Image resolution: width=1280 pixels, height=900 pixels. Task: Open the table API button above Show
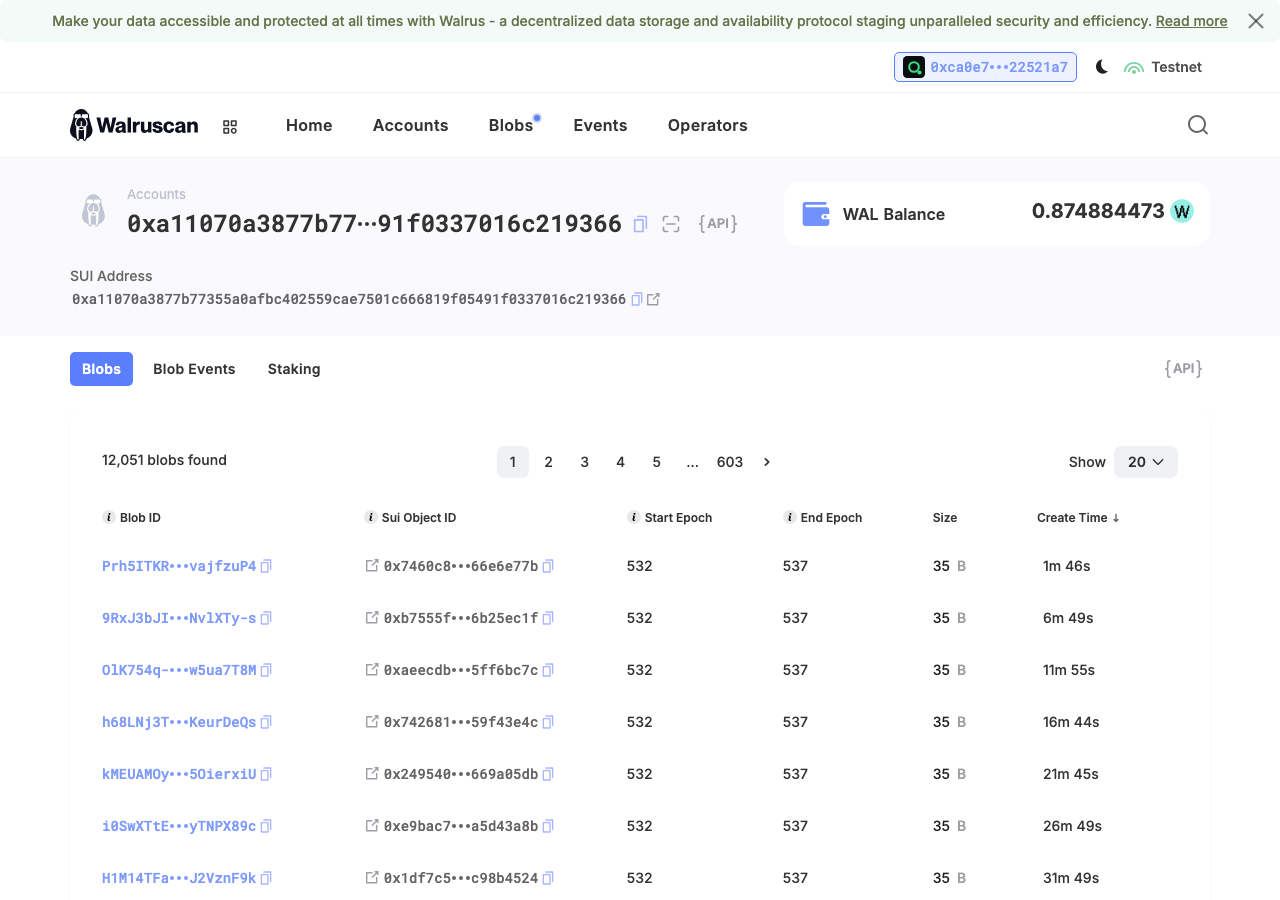click(x=1183, y=369)
